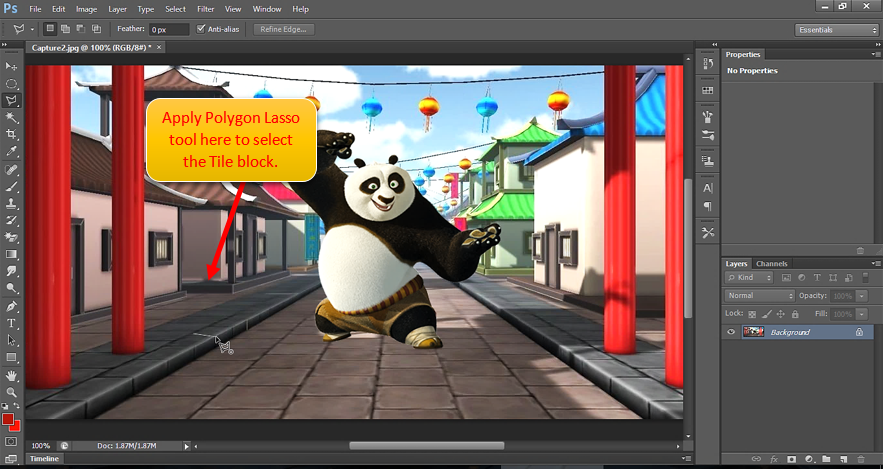The height and width of the screenshot is (469, 883).
Task: Click the delete layer trash icon
Action: point(860,459)
